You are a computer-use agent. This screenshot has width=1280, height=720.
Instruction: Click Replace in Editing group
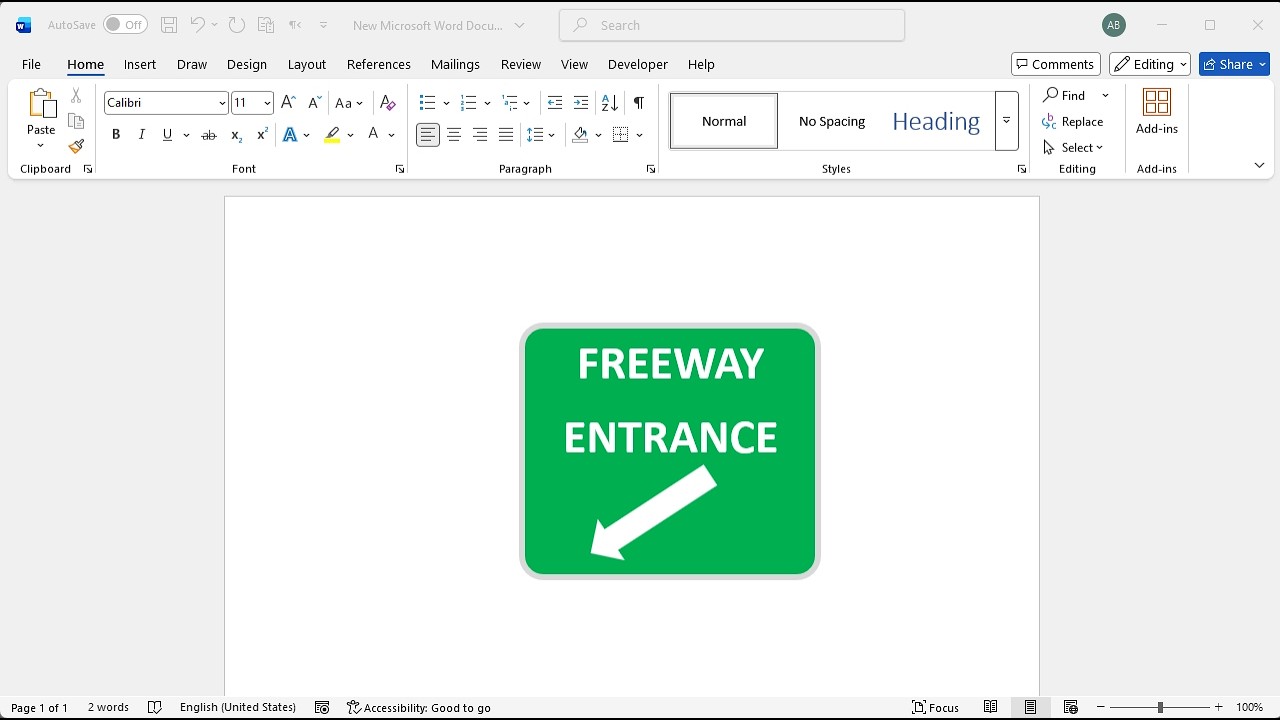click(1073, 121)
